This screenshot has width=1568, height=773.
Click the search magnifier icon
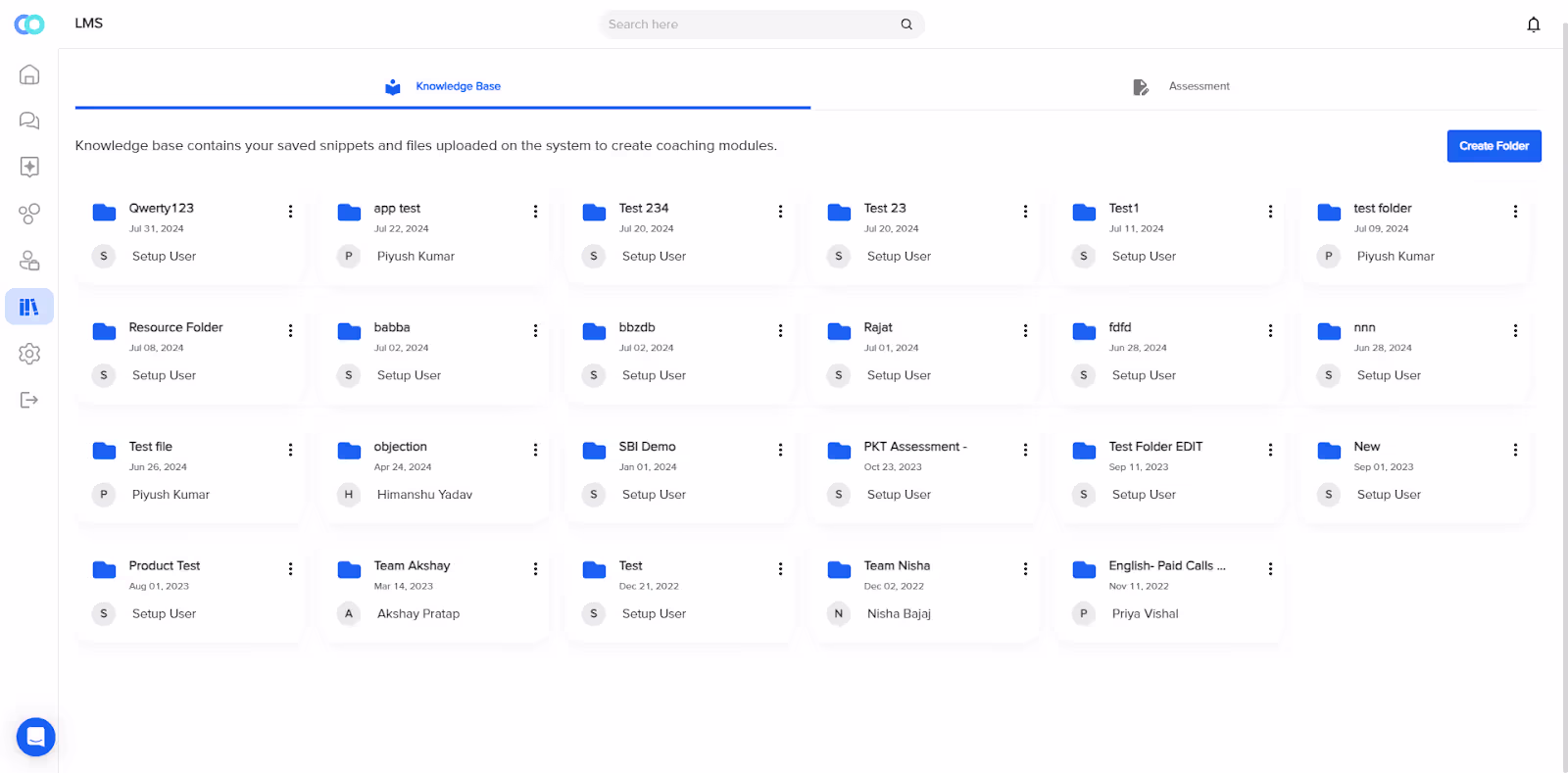click(906, 24)
